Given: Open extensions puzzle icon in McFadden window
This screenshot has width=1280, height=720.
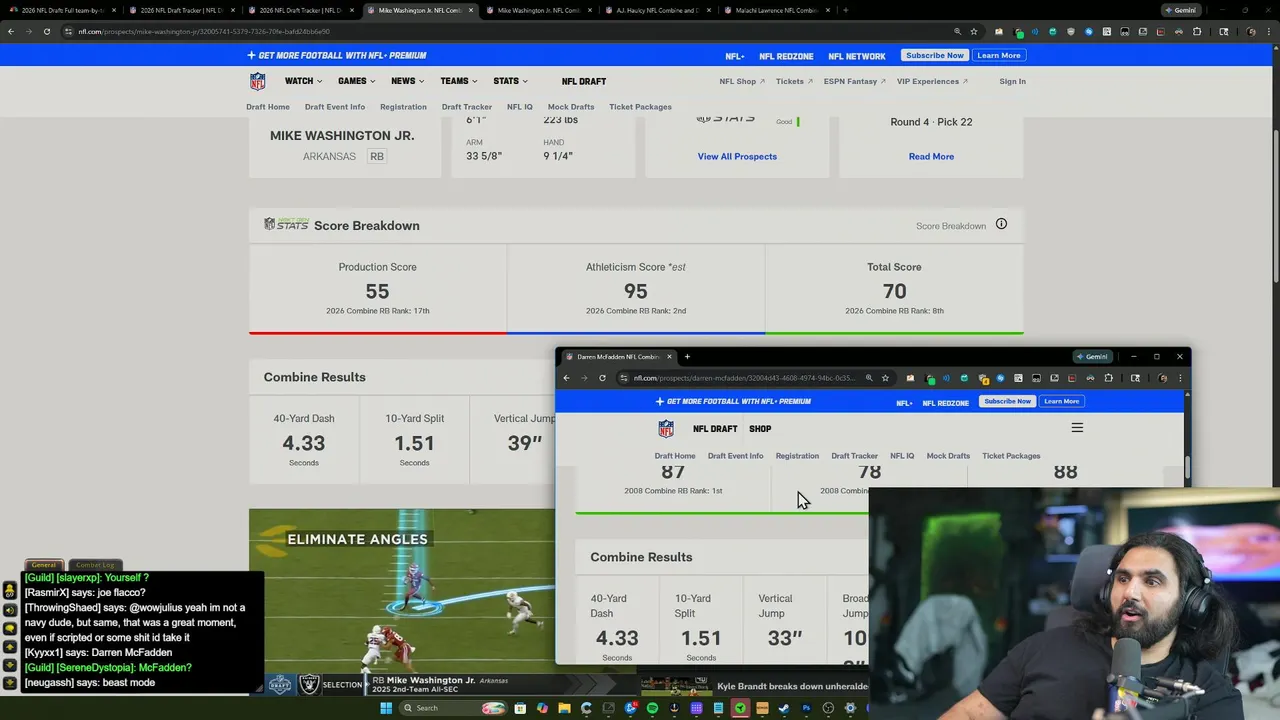Looking at the screenshot, I should [x=1108, y=378].
